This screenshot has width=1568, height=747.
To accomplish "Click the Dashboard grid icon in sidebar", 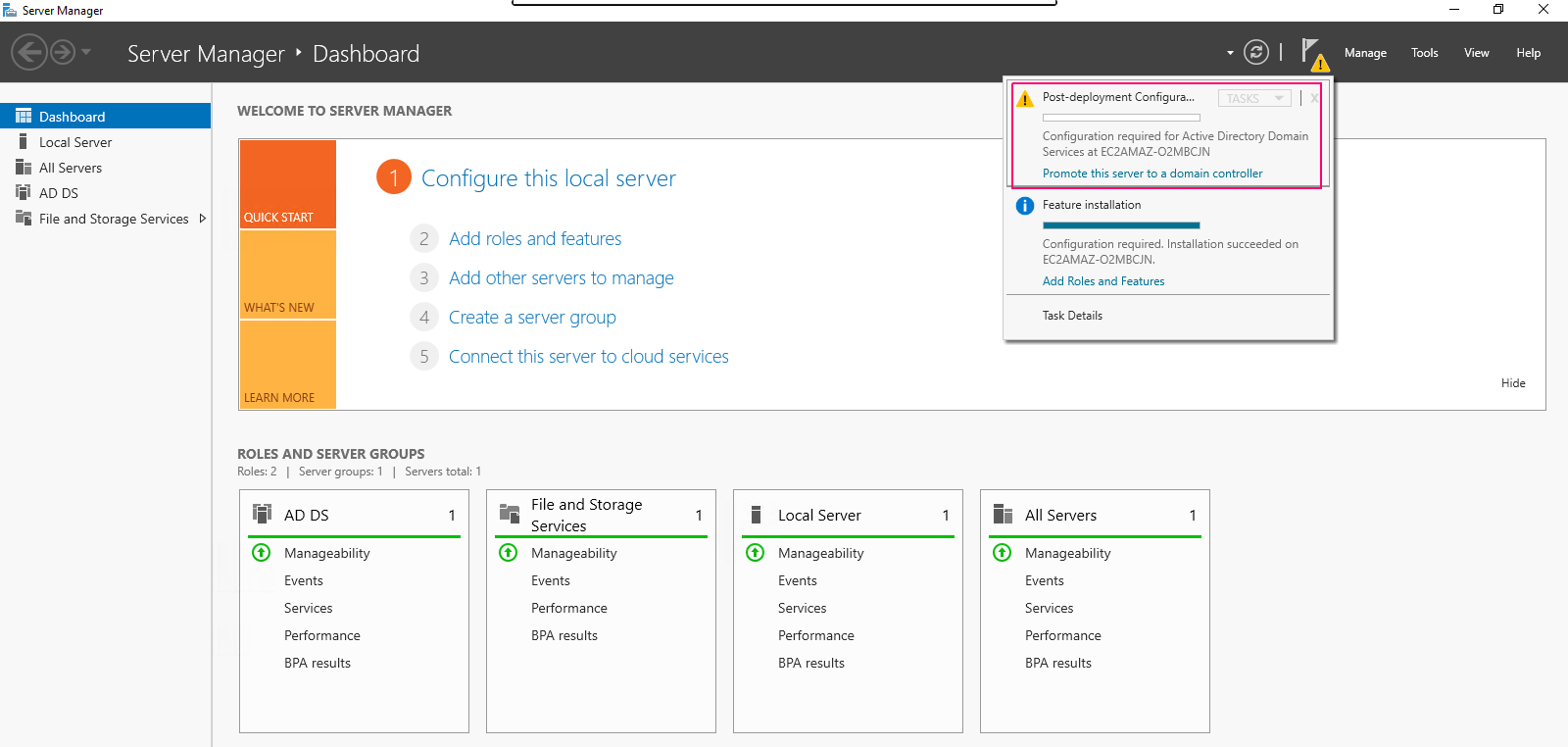I will pyautogui.click(x=24, y=116).
